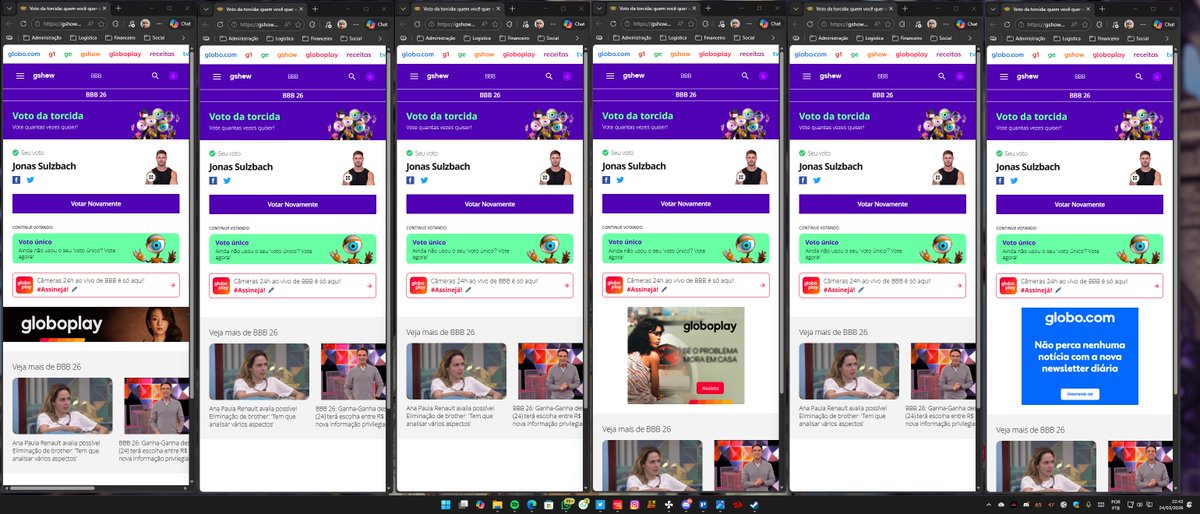The width and height of the screenshot is (1200, 514).
Task: Open Ana Paula Renault thumbnail, second window
Action: (x=259, y=372)
